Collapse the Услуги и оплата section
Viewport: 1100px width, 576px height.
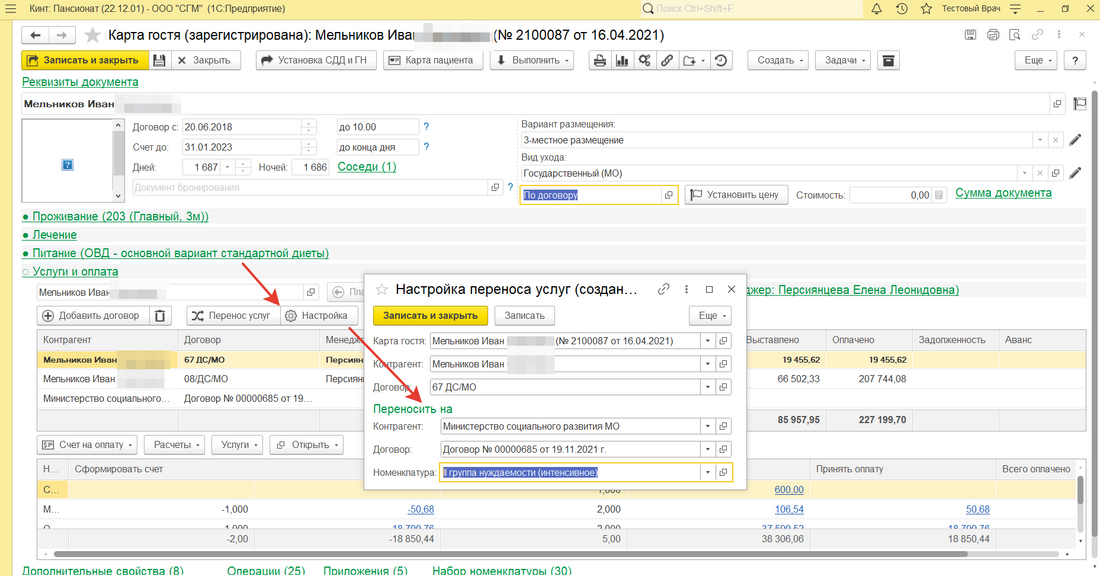pos(73,271)
